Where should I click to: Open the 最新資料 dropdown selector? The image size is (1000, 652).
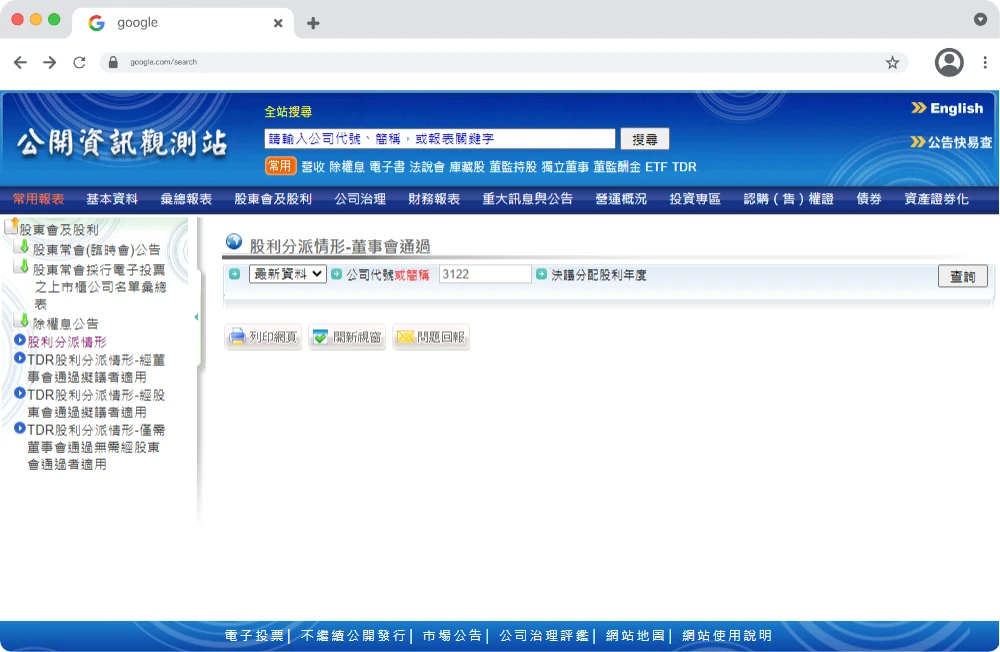[x=288, y=274]
